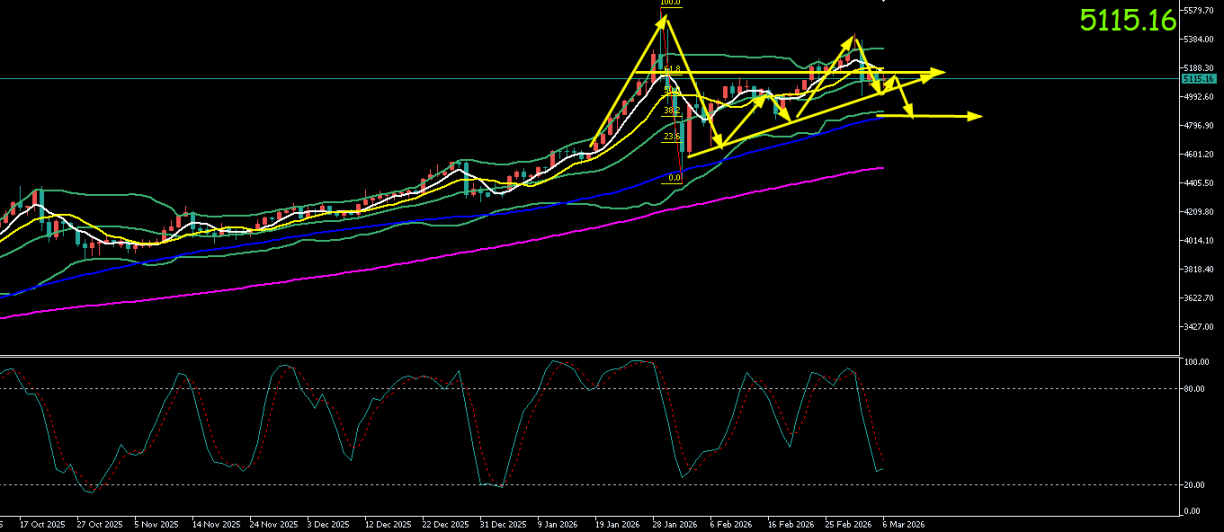
Task: Click the 6 Mar 2026 date label
Action: tap(903, 523)
